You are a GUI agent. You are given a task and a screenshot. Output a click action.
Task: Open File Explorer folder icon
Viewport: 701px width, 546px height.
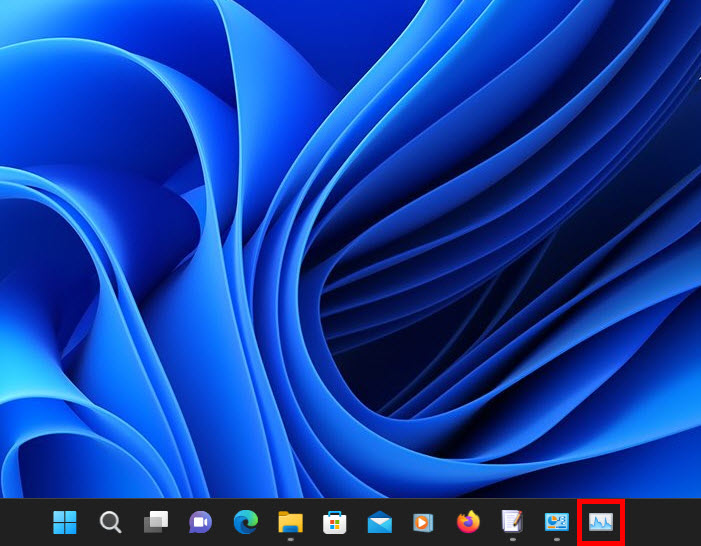290,521
